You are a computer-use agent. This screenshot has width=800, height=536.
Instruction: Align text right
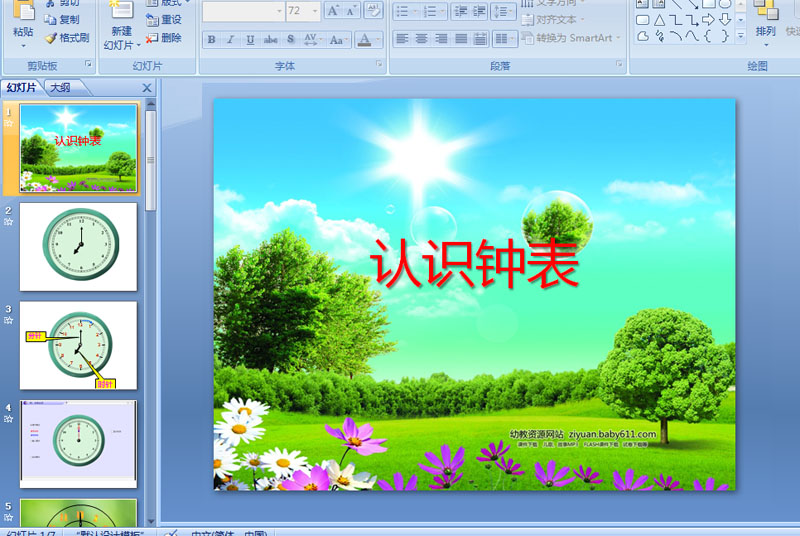coord(441,39)
